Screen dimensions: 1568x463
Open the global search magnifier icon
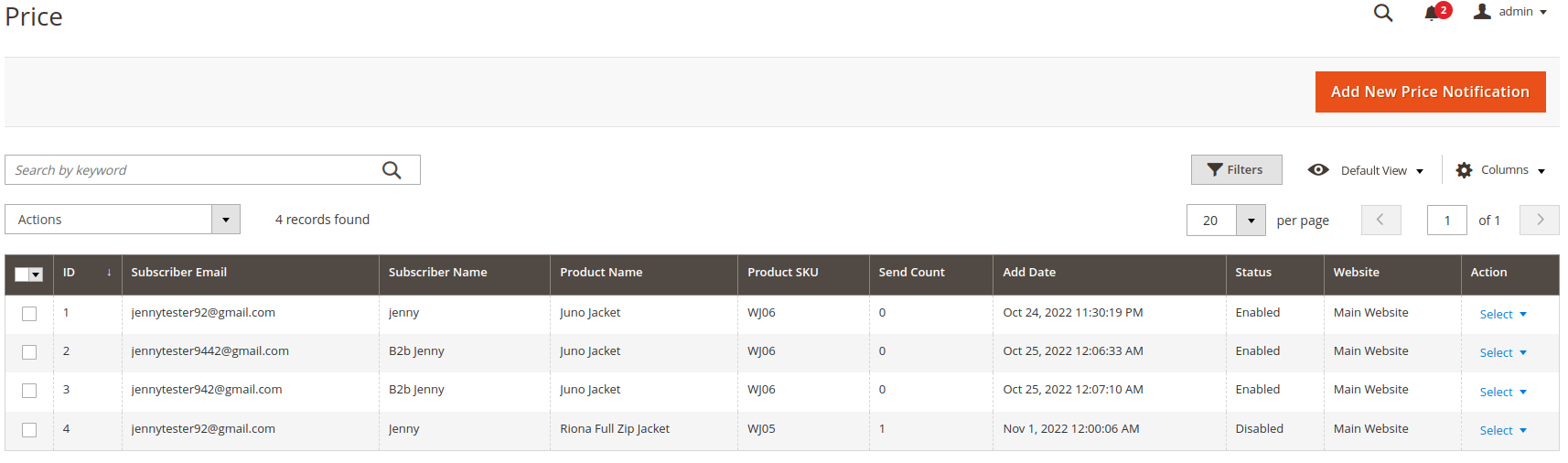click(1383, 13)
